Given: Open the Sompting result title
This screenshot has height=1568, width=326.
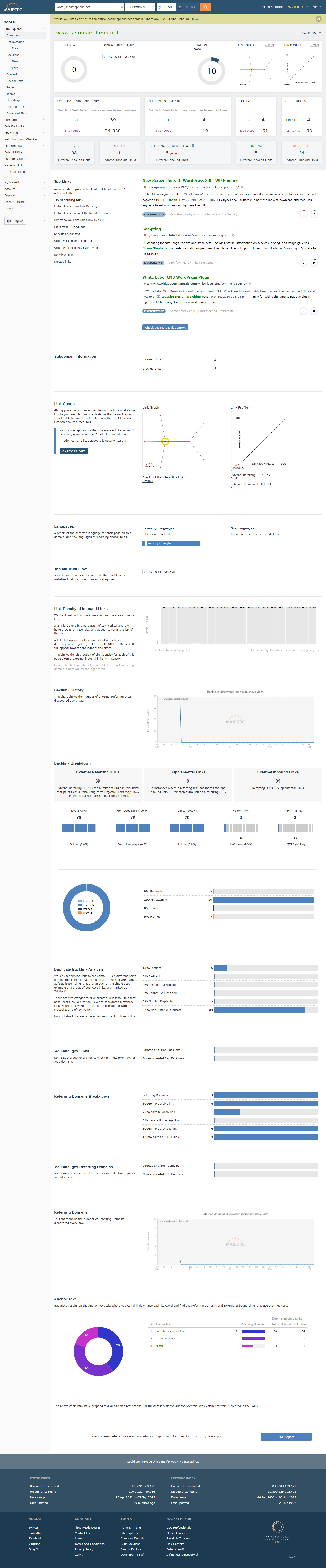Looking at the screenshot, I should (x=152, y=229).
